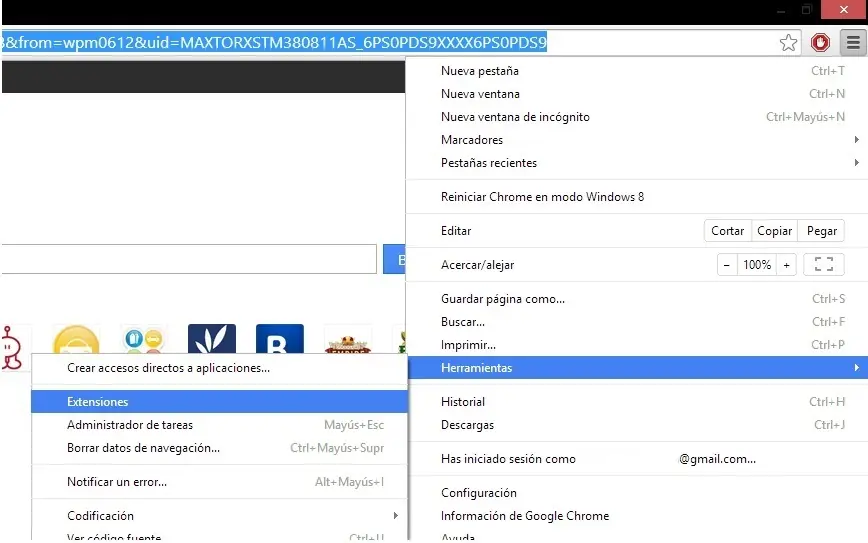Choose Imprimir... menu entry
The image size is (868, 543).
pyautogui.click(x=637, y=345)
